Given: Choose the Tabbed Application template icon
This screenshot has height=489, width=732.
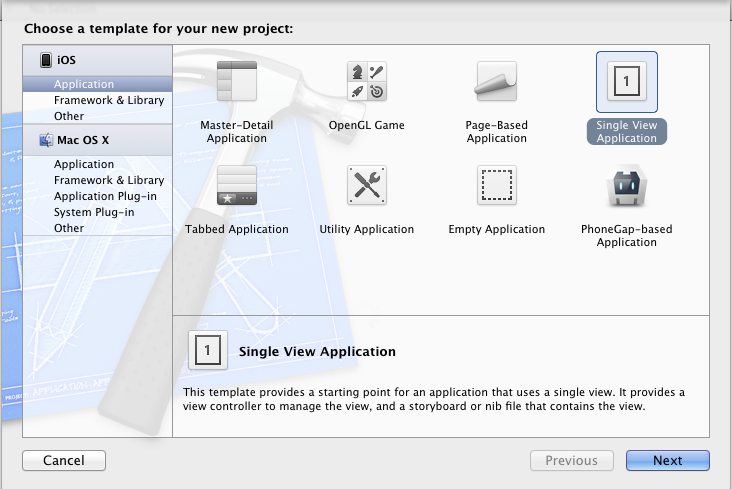Looking at the screenshot, I should (237, 185).
